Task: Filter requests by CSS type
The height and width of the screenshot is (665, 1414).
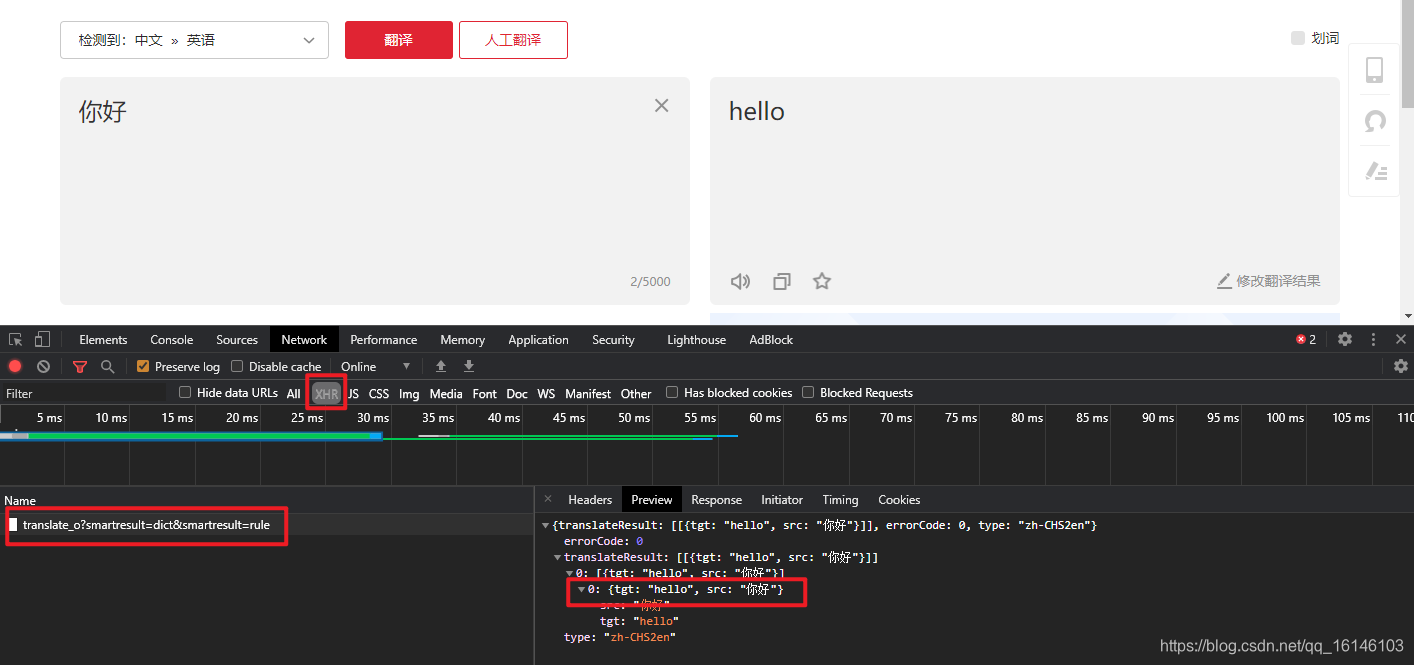Action: pos(379,393)
